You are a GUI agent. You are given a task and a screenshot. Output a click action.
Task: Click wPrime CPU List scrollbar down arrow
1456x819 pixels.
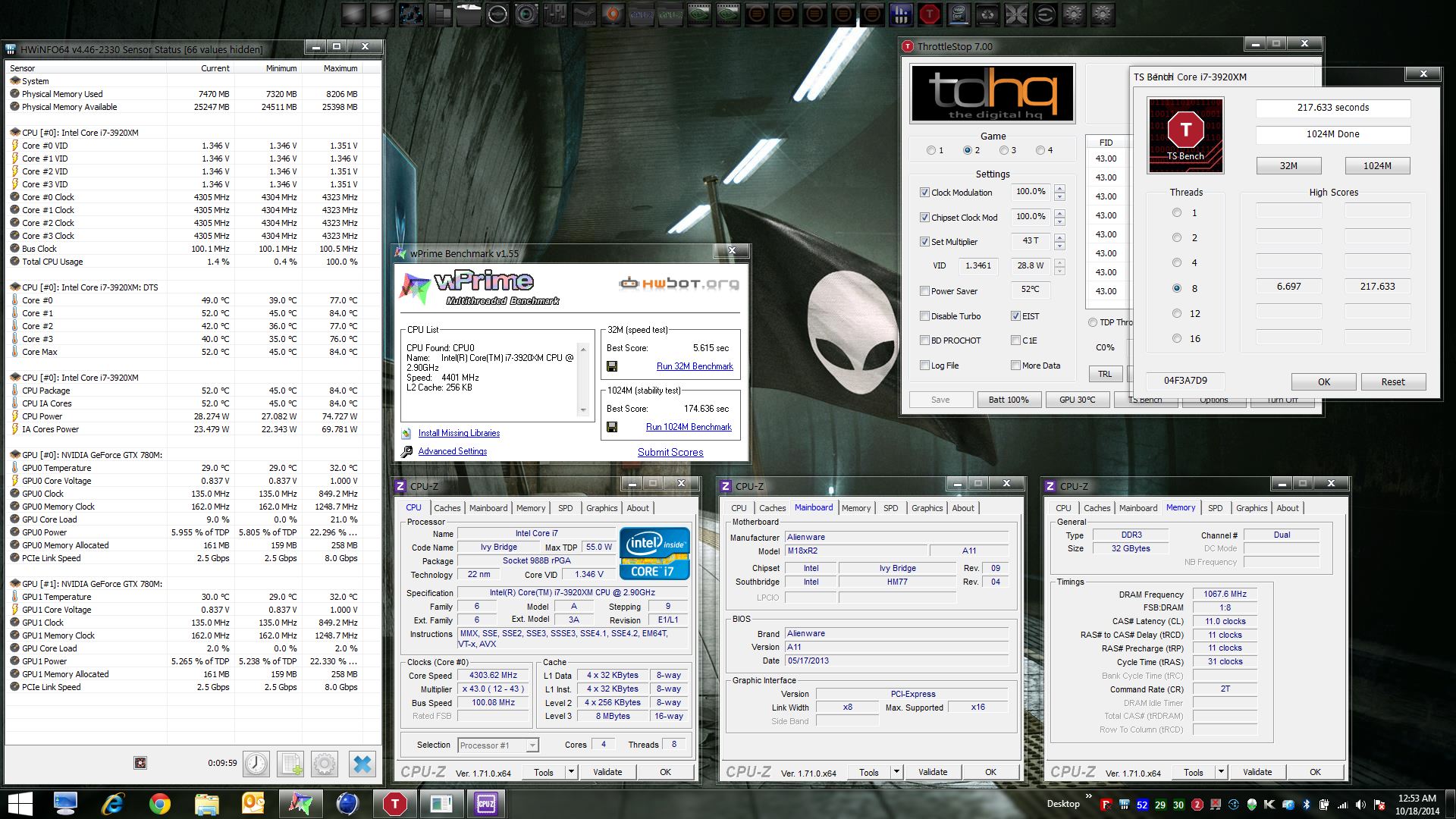[x=583, y=410]
